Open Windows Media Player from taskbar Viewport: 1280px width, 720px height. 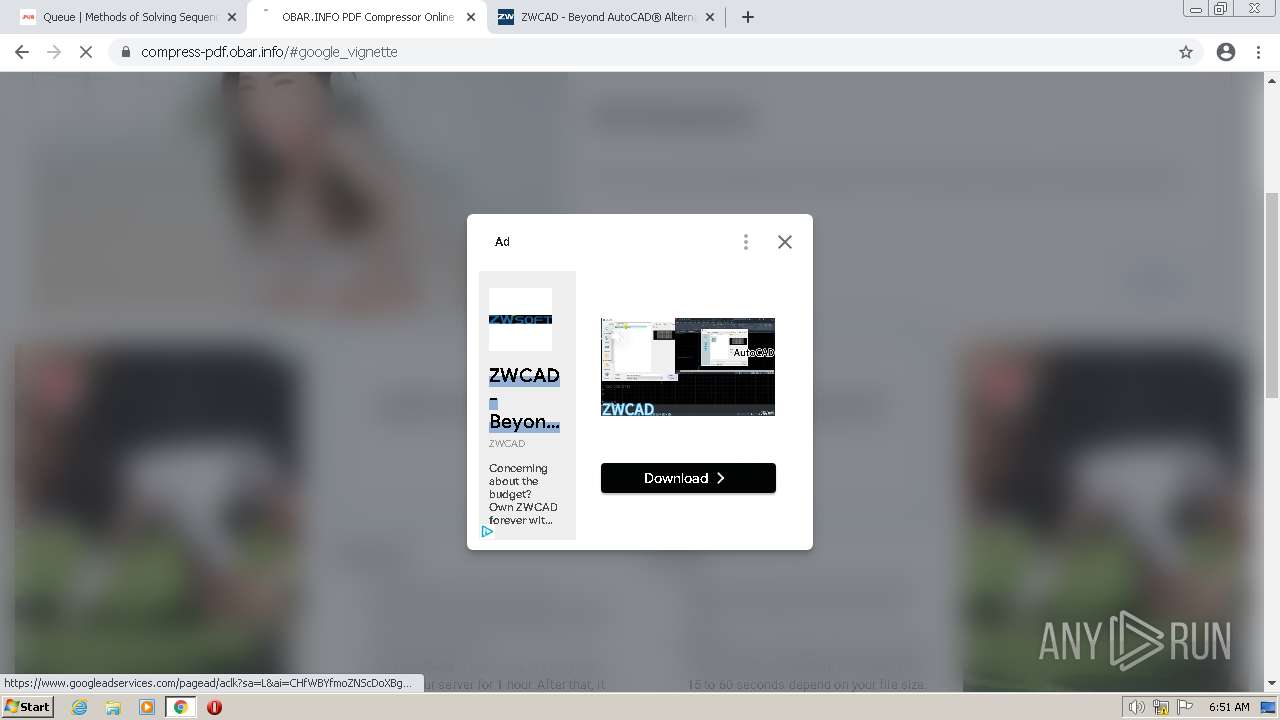[x=147, y=707]
